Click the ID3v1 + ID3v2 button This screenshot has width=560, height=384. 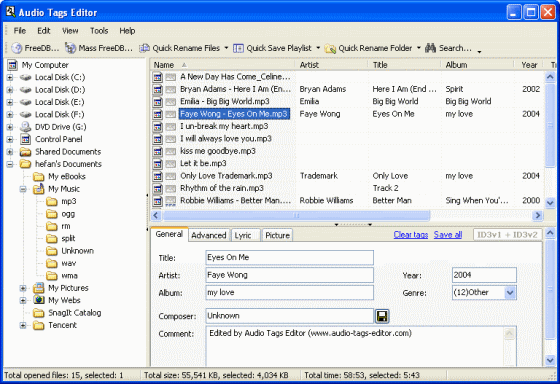click(507, 235)
